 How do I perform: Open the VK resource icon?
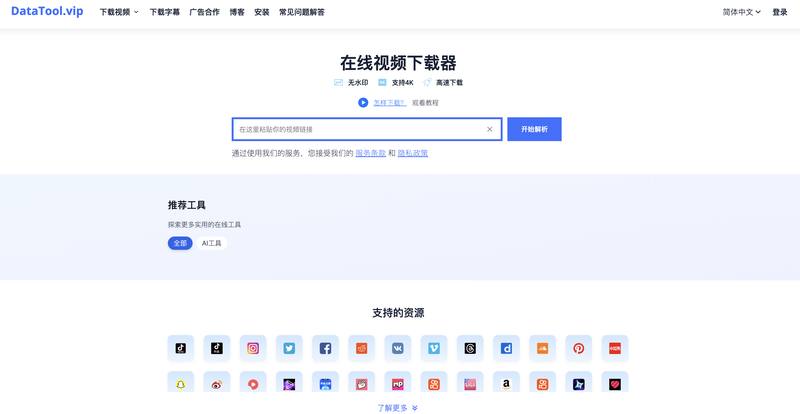[398, 348]
